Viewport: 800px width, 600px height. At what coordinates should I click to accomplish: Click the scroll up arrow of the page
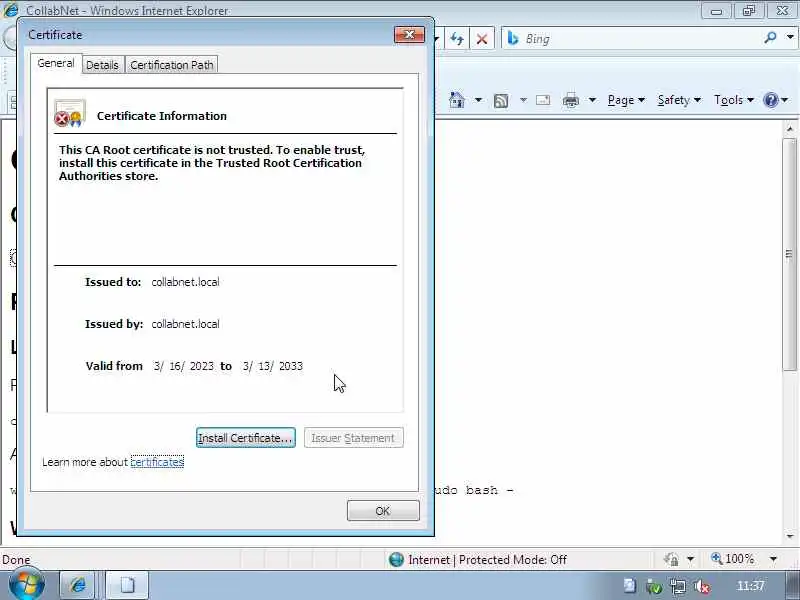[x=790, y=129]
